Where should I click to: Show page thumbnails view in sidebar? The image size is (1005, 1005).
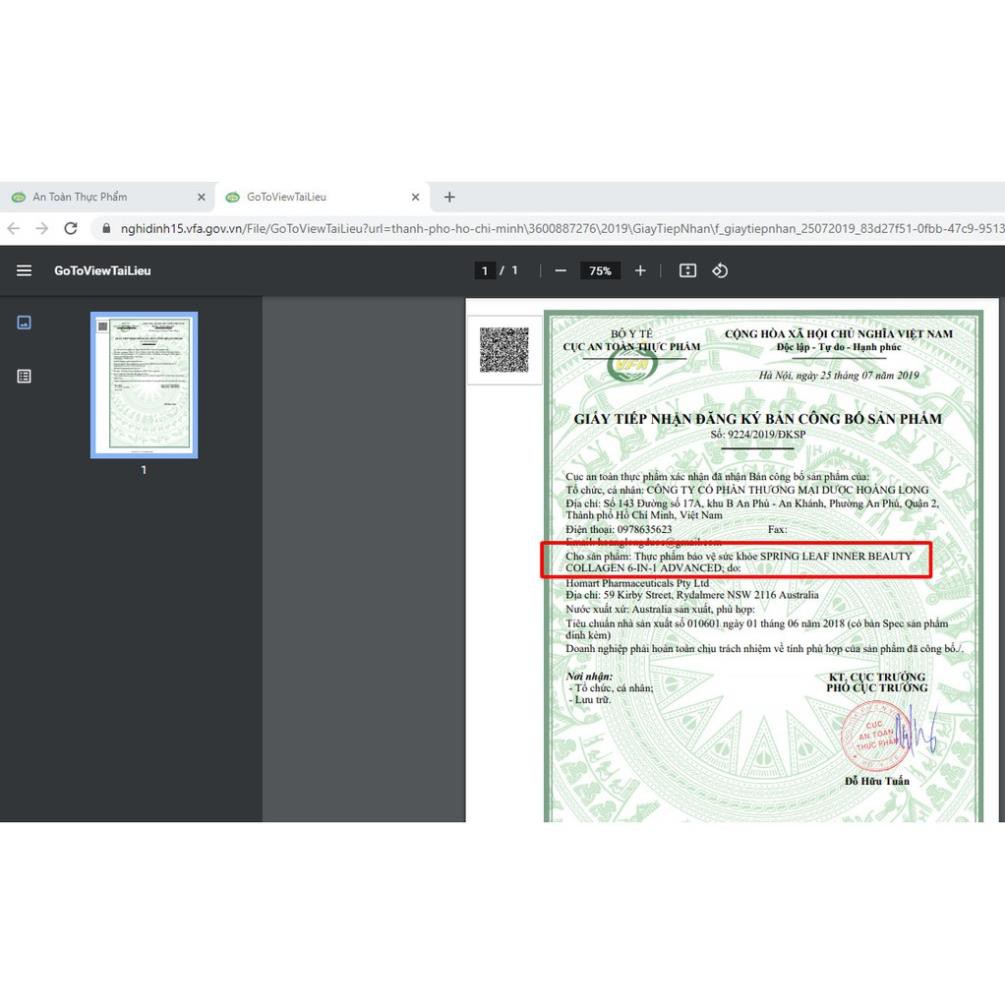tap(24, 323)
